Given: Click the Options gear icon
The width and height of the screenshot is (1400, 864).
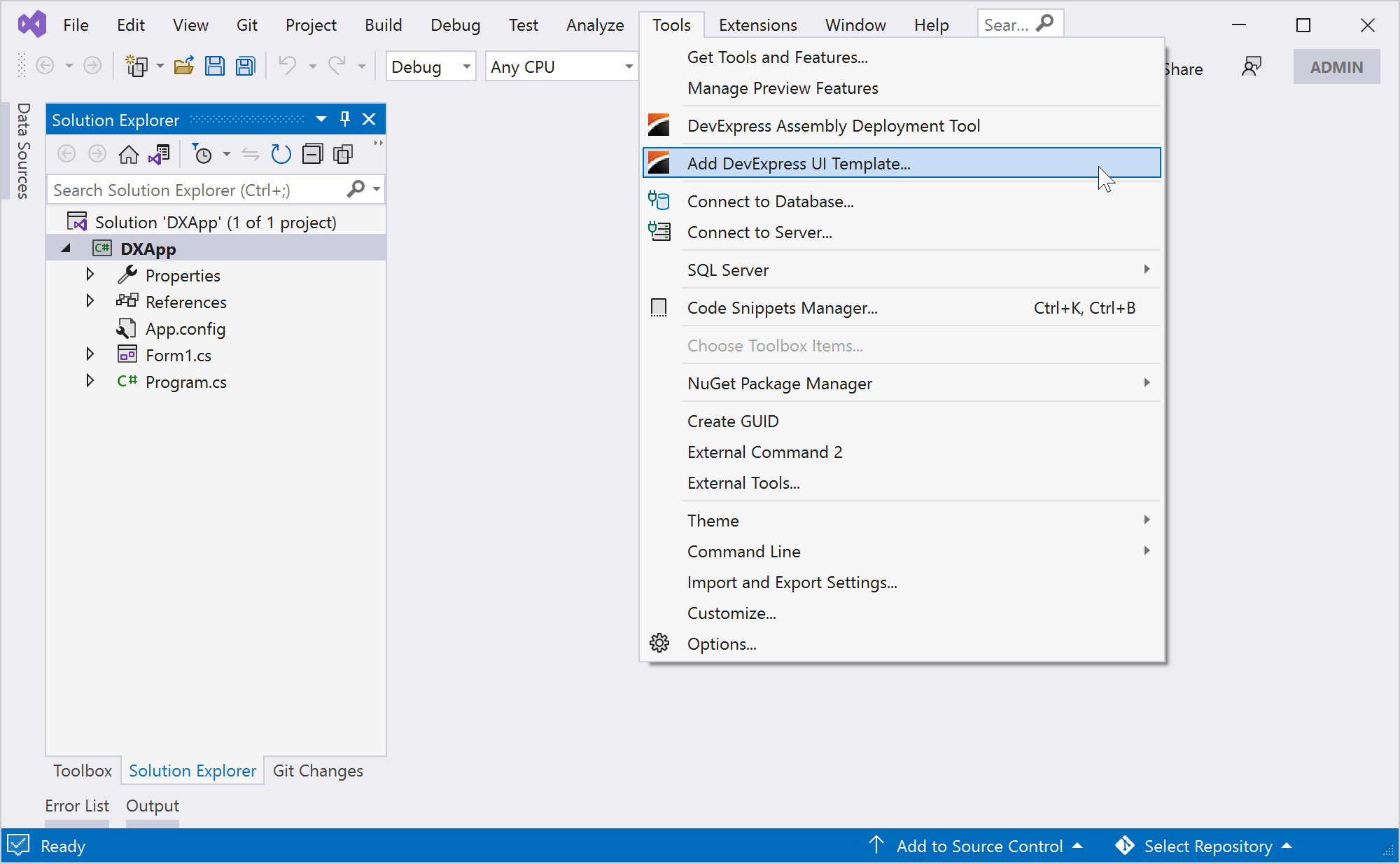Looking at the screenshot, I should pyautogui.click(x=660, y=644).
